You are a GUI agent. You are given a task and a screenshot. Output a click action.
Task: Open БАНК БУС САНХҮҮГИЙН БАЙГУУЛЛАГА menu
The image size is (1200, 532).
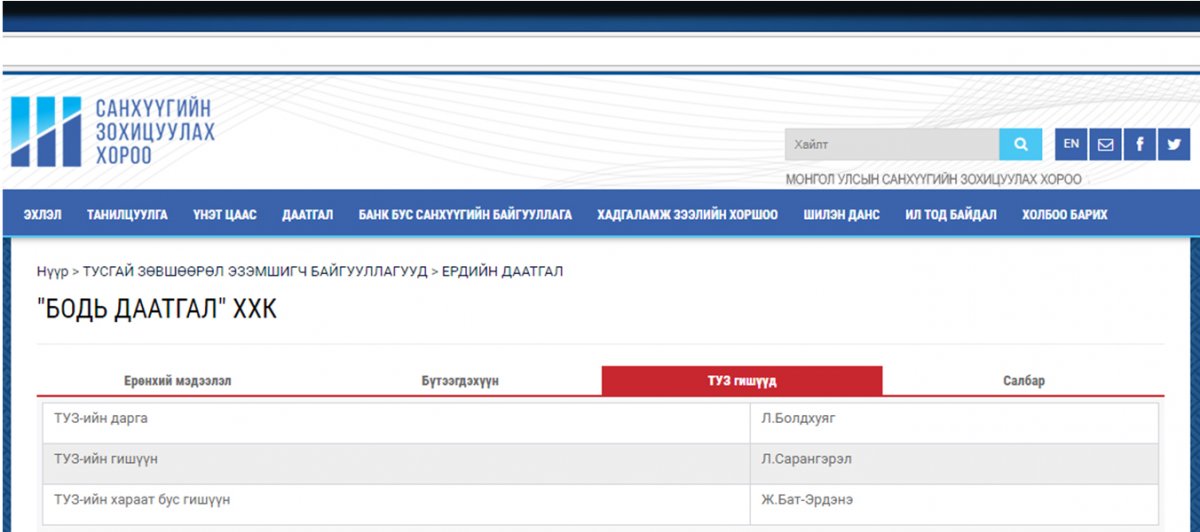(x=465, y=215)
